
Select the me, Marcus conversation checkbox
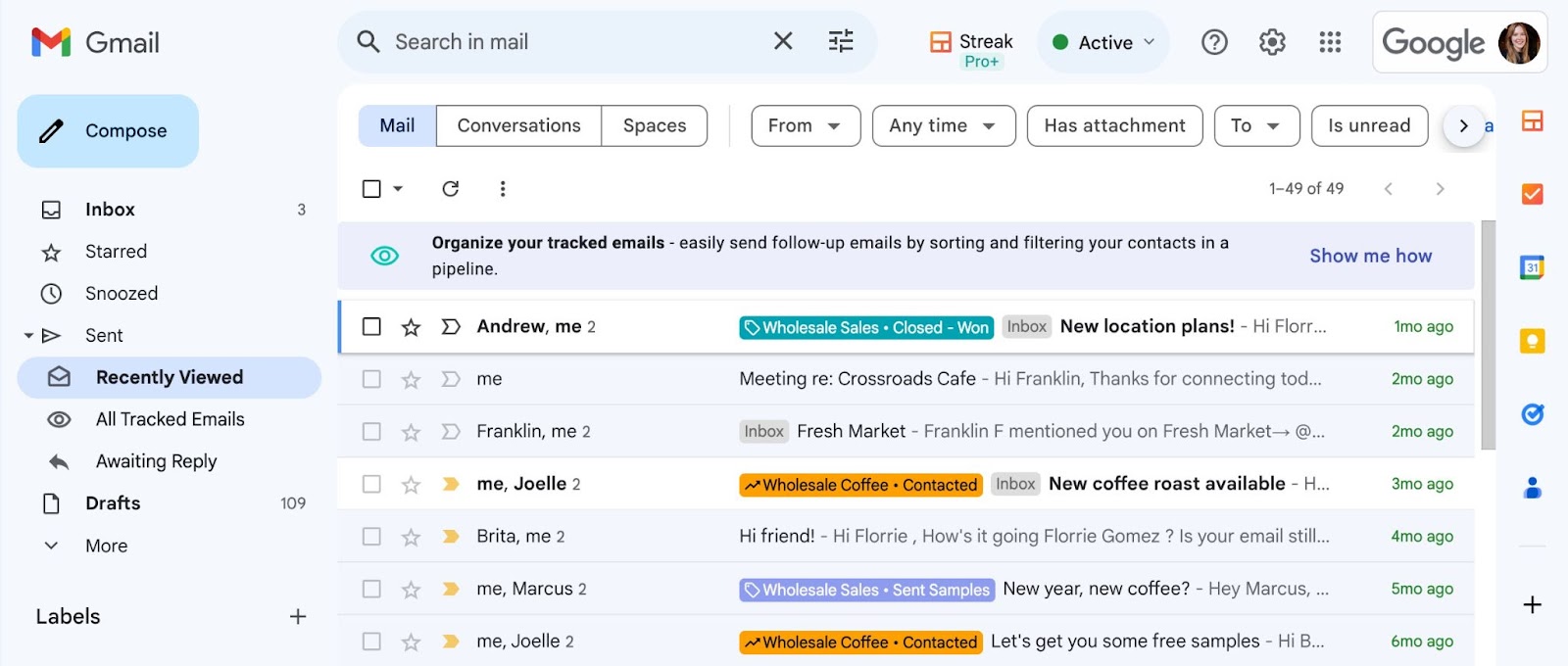371,589
